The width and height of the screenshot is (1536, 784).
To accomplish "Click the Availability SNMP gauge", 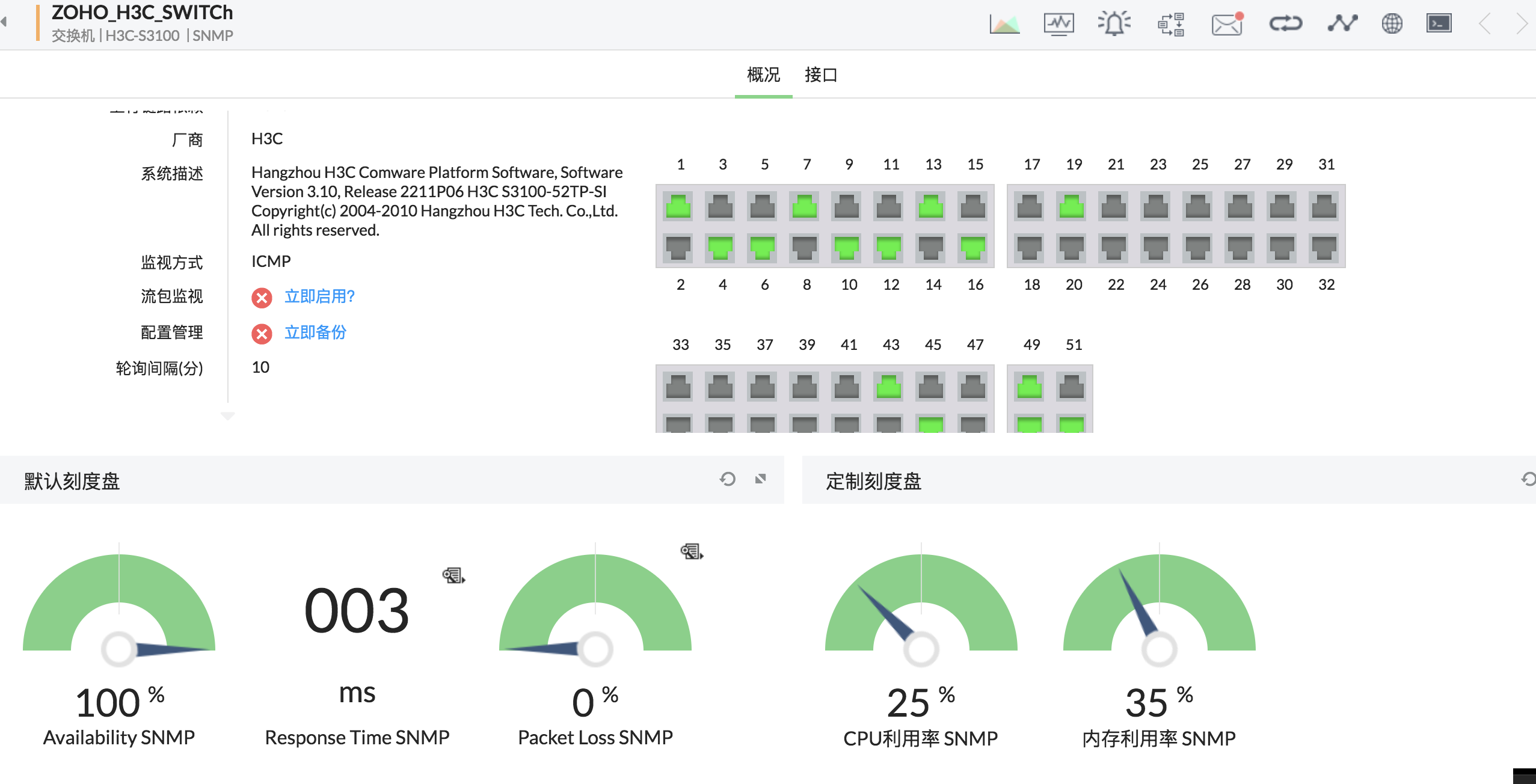I will click(x=119, y=604).
